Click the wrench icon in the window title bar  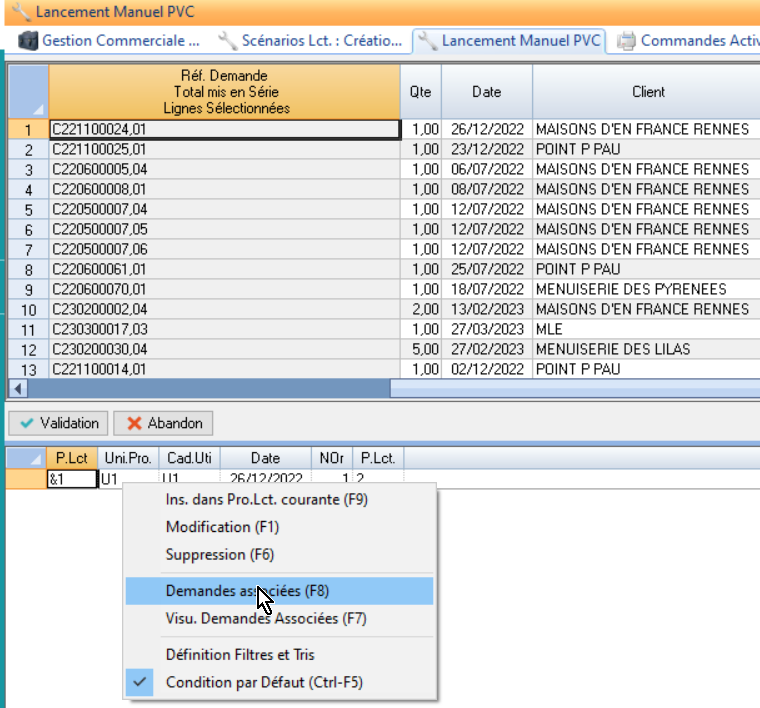(x=17, y=12)
